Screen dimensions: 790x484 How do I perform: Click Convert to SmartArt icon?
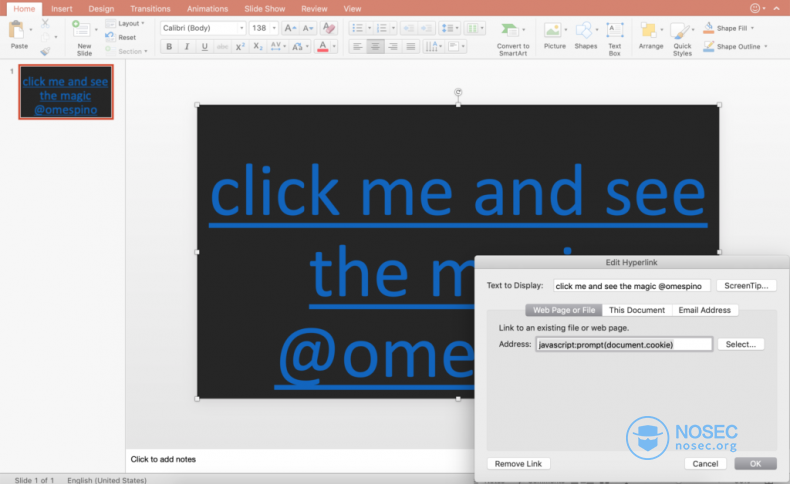pyautogui.click(x=510, y=30)
